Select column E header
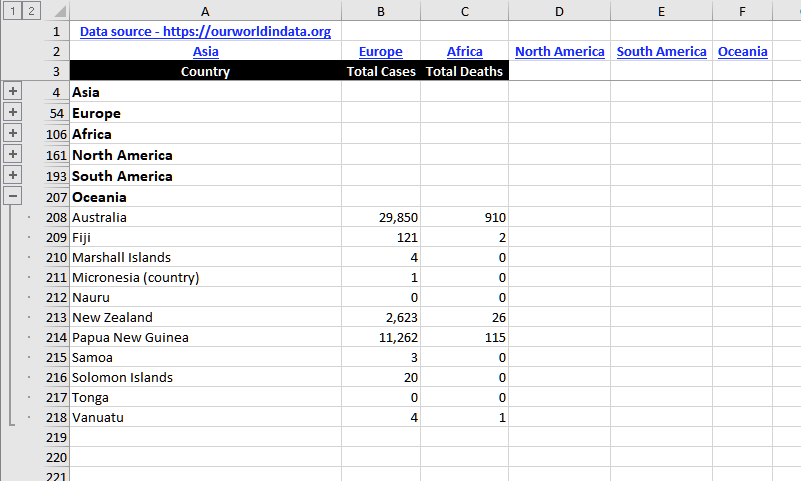The width and height of the screenshot is (801, 481). click(662, 11)
